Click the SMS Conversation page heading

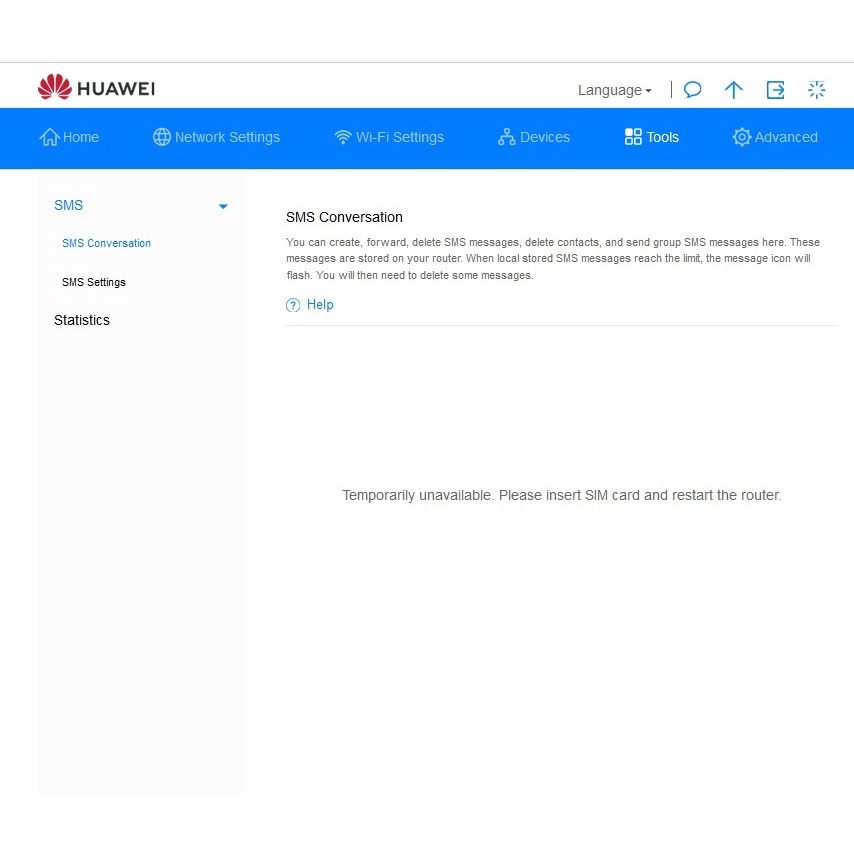coord(344,217)
